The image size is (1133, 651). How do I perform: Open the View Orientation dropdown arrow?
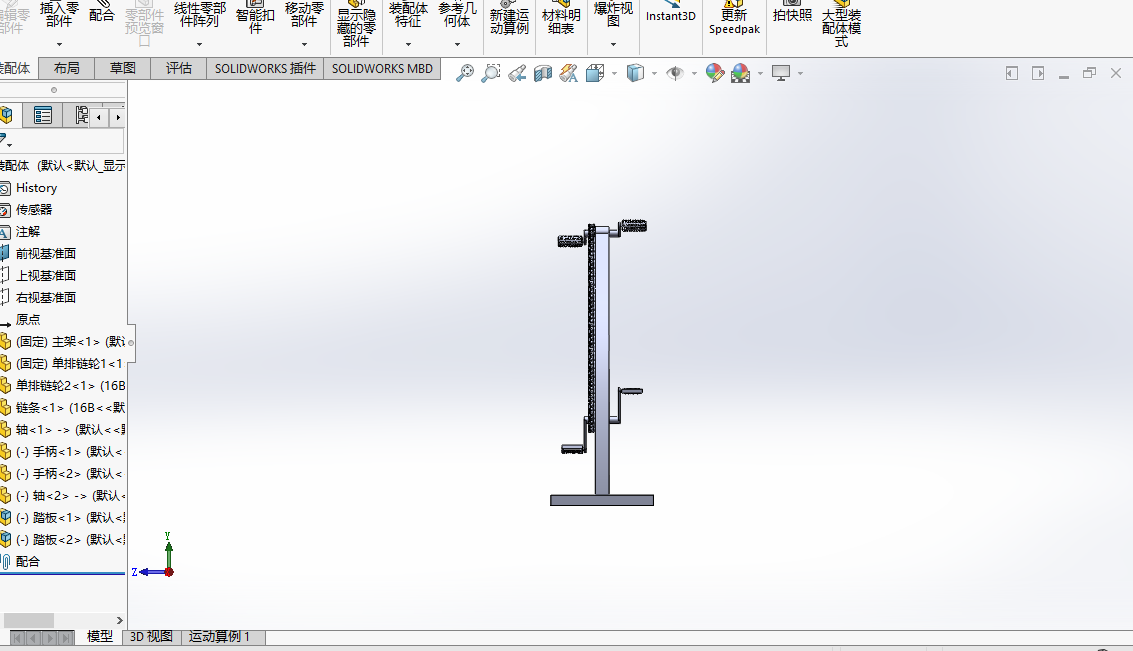614,74
